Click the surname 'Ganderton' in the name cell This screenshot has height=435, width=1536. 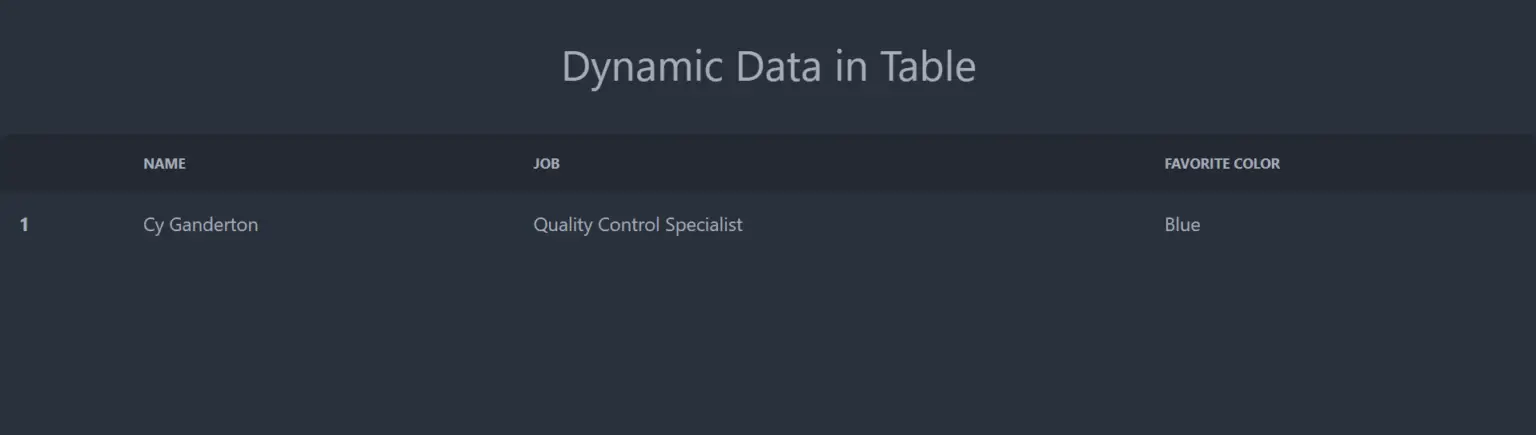213,225
